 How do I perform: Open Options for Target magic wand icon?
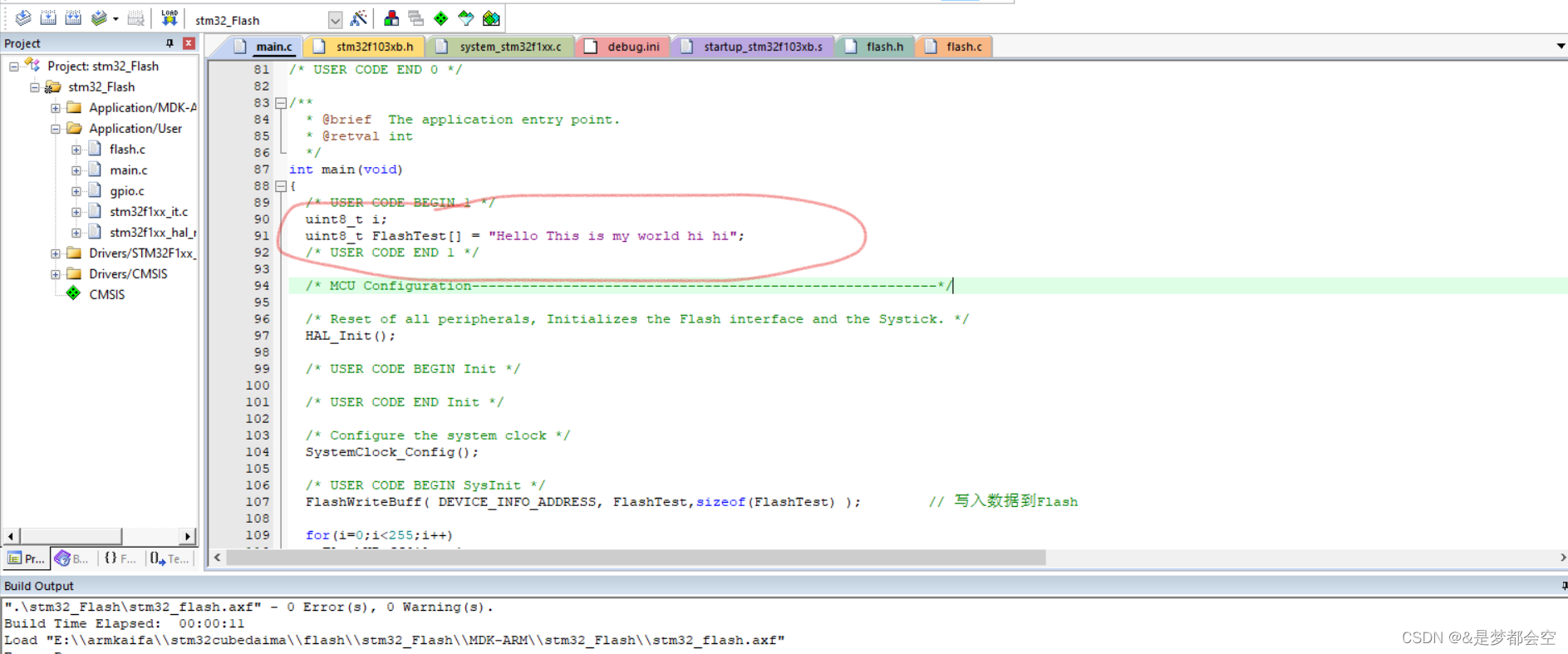pyautogui.click(x=359, y=18)
